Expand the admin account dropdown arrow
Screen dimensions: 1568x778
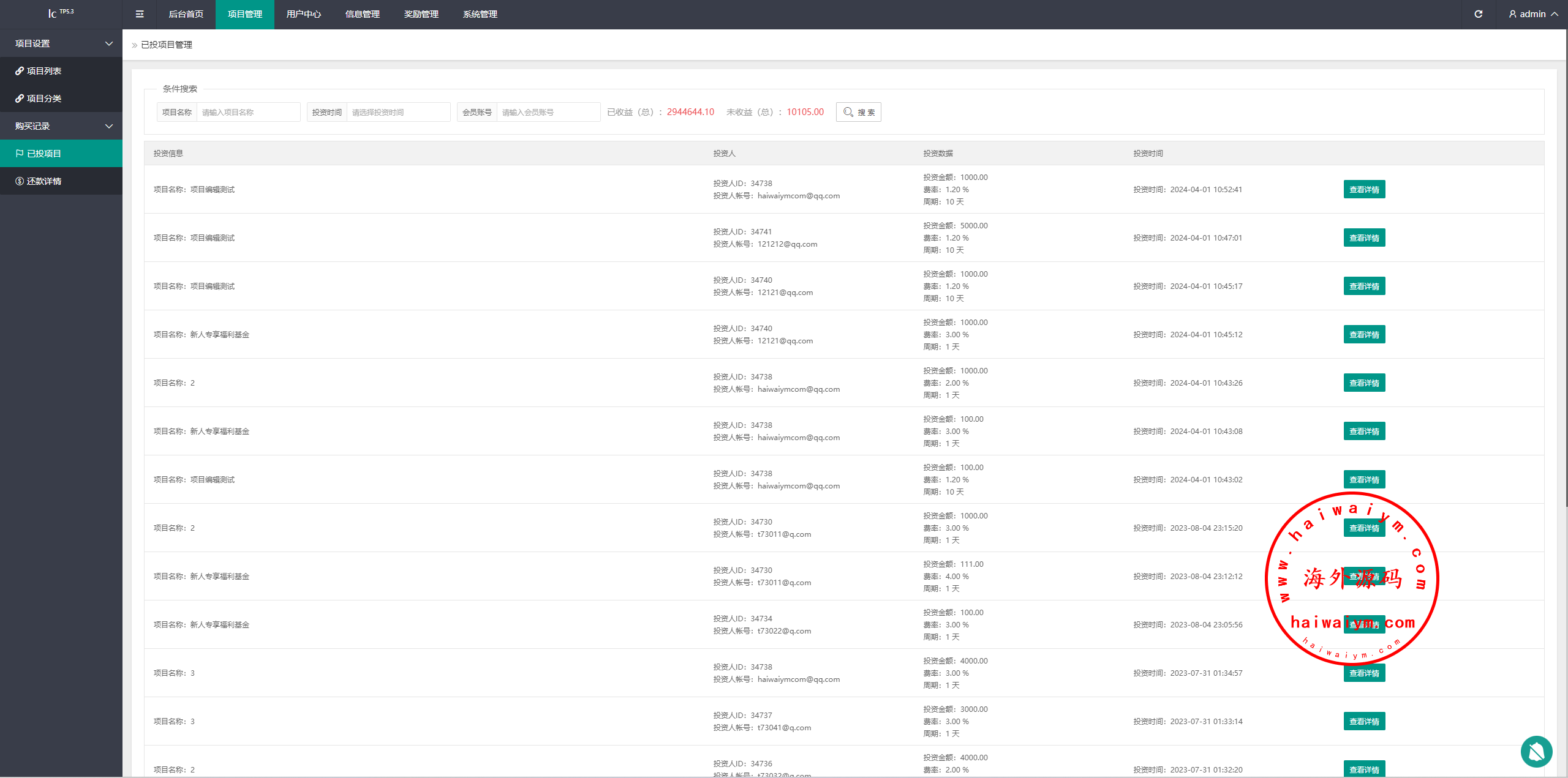coord(1555,14)
